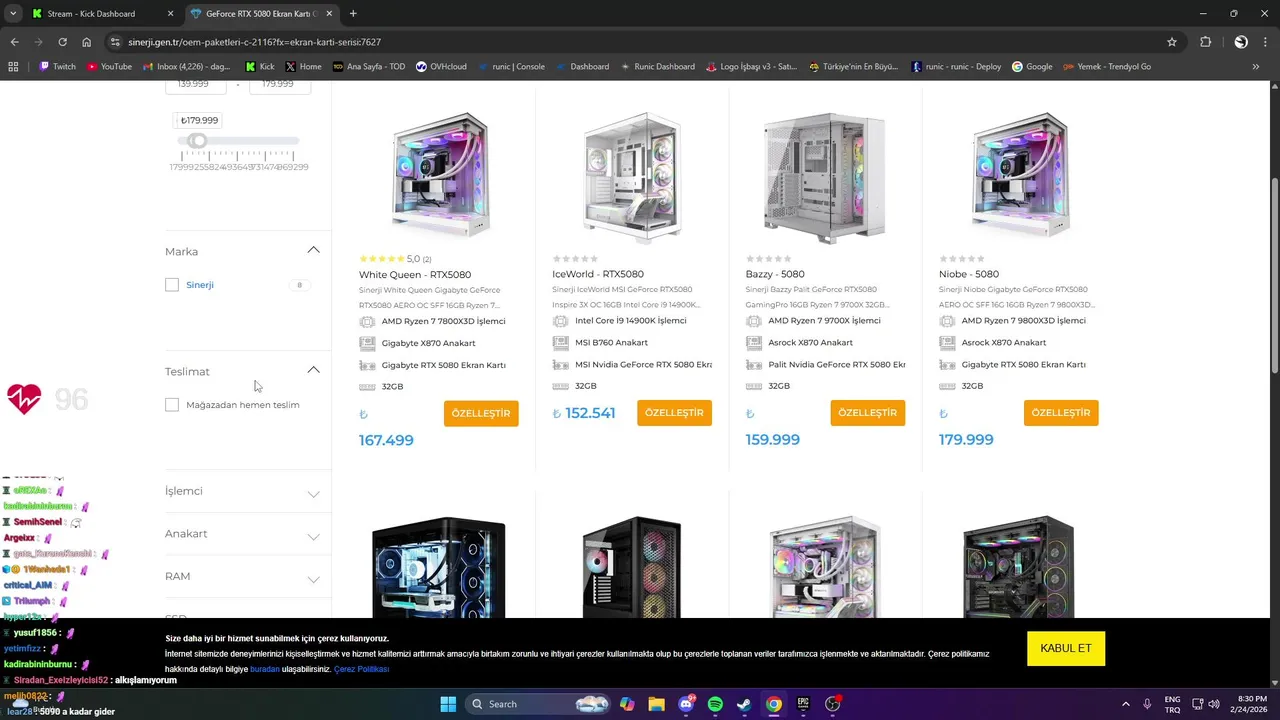Open Discord from the taskbar

pyautogui.click(x=686, y=704)
